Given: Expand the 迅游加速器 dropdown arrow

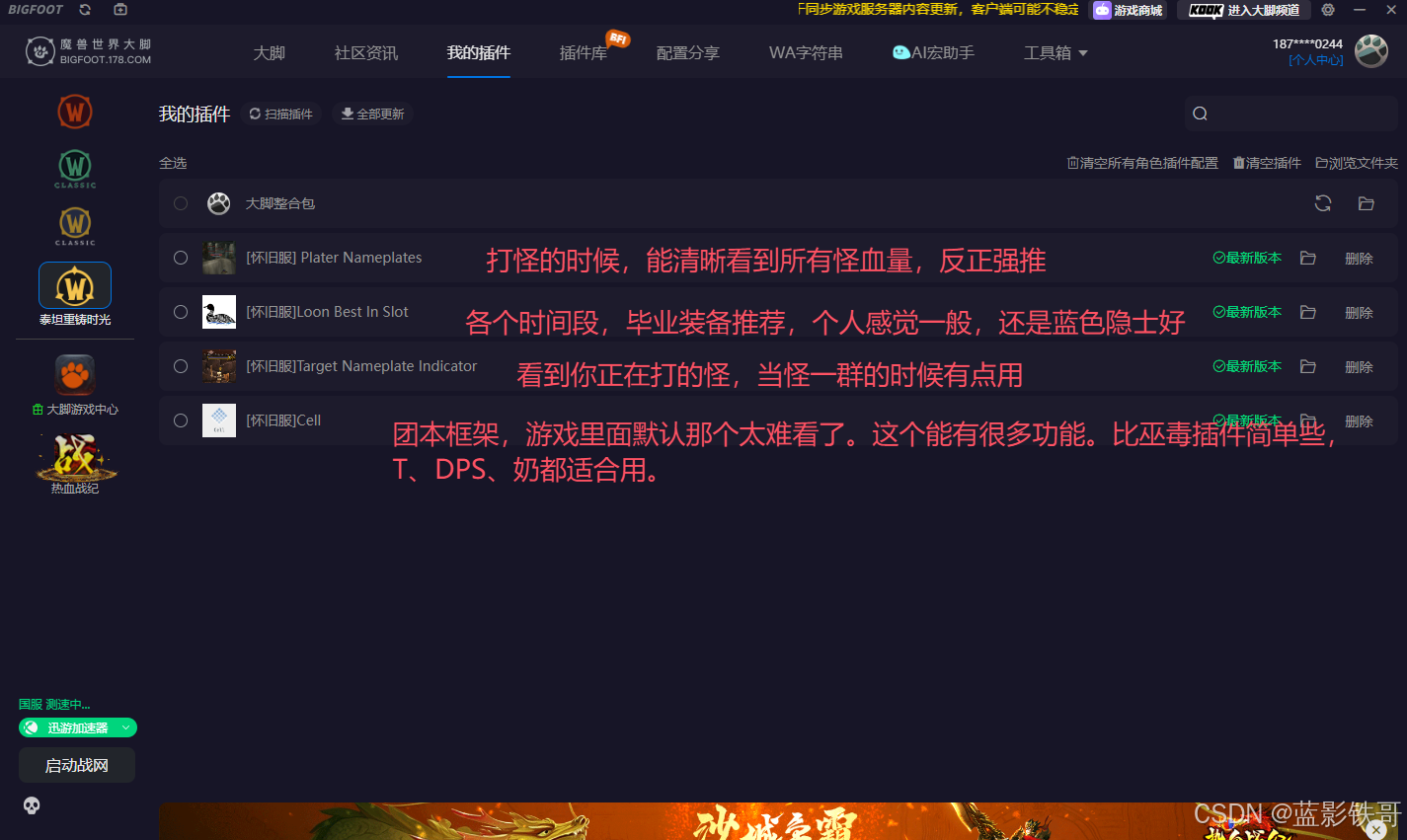Looking at the screenshot, I should [125, 728].
